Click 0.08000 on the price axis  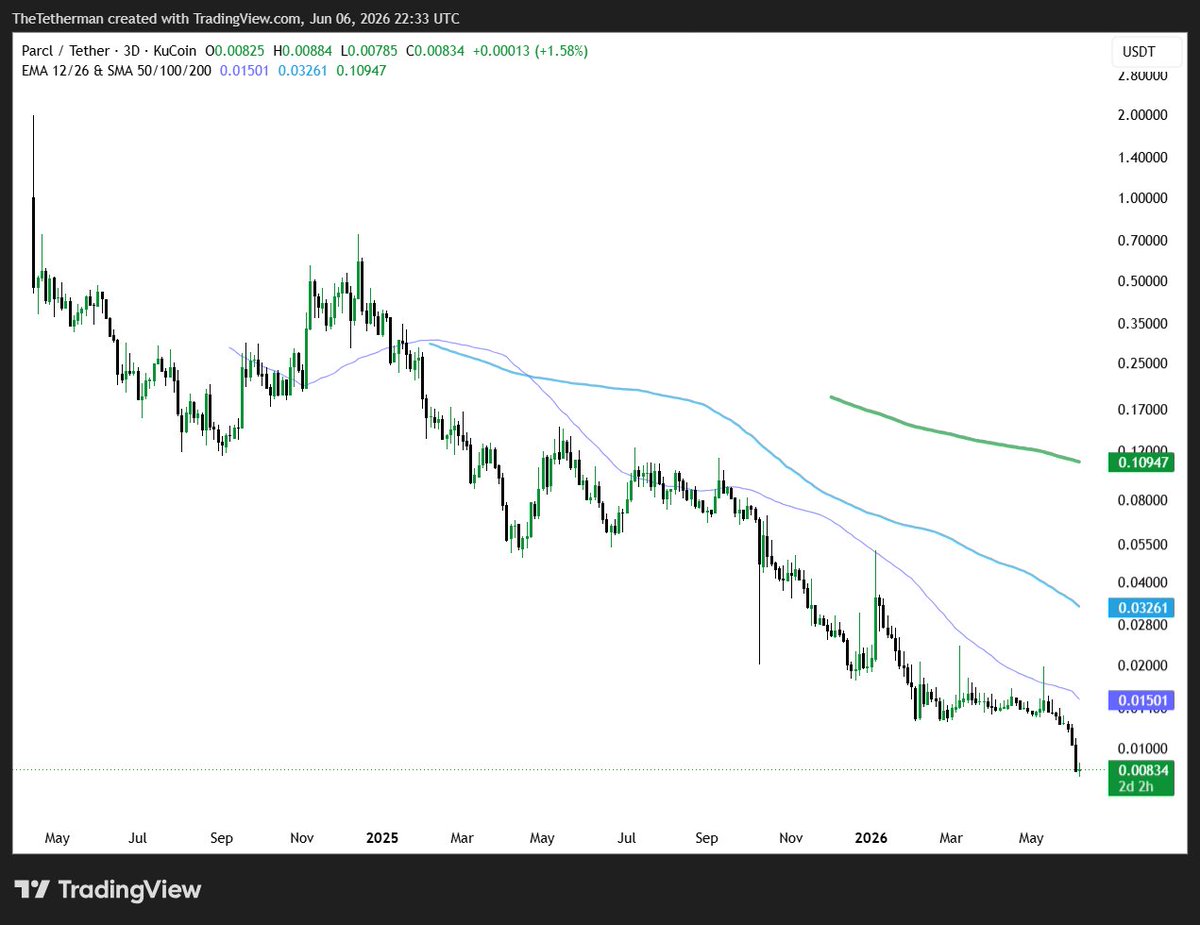point(1144,500)
